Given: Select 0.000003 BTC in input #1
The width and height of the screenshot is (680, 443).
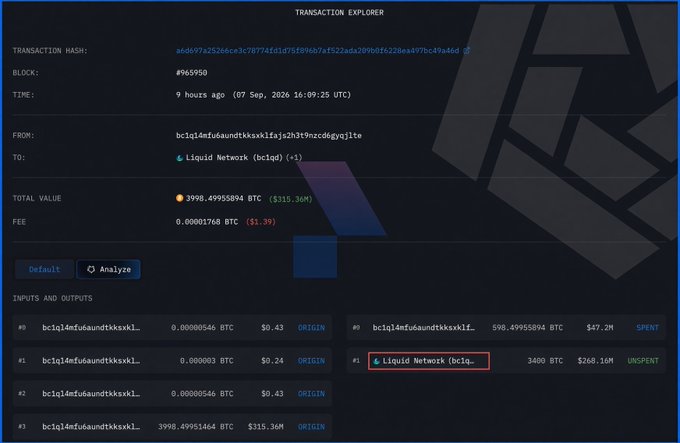Looking at the screenshot, I should [x=206, y=361].
